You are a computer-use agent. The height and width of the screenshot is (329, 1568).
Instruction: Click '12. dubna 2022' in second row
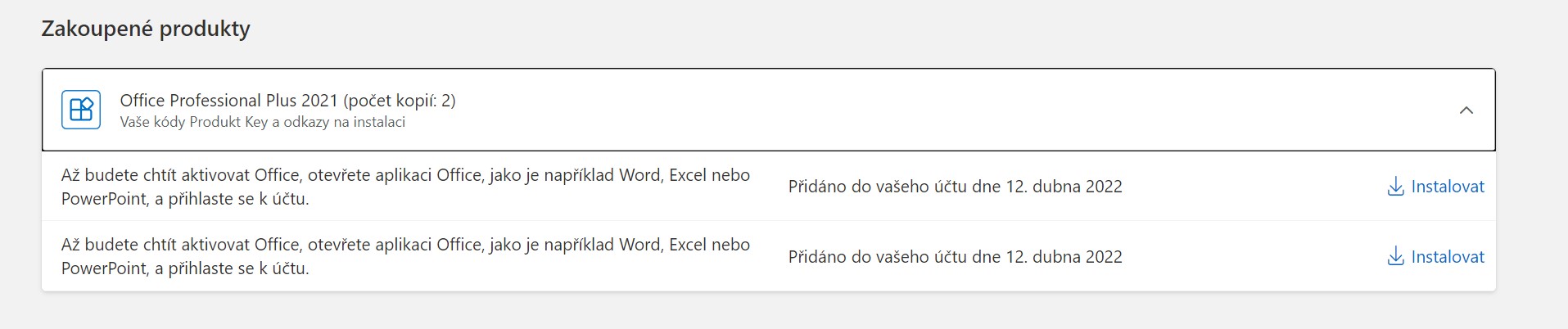click(1064, 257)
